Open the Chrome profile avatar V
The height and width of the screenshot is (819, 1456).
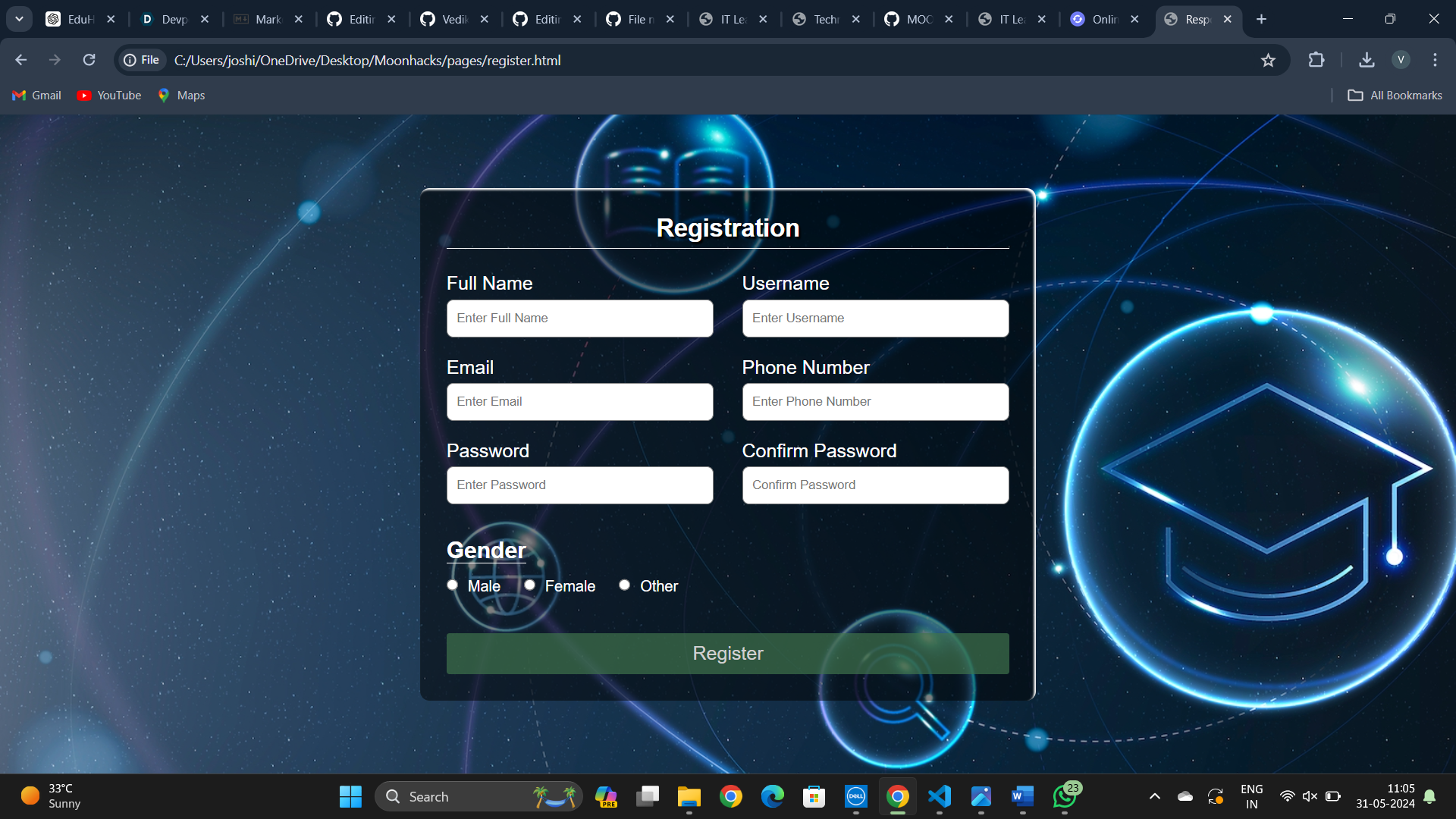point(1401,60)
